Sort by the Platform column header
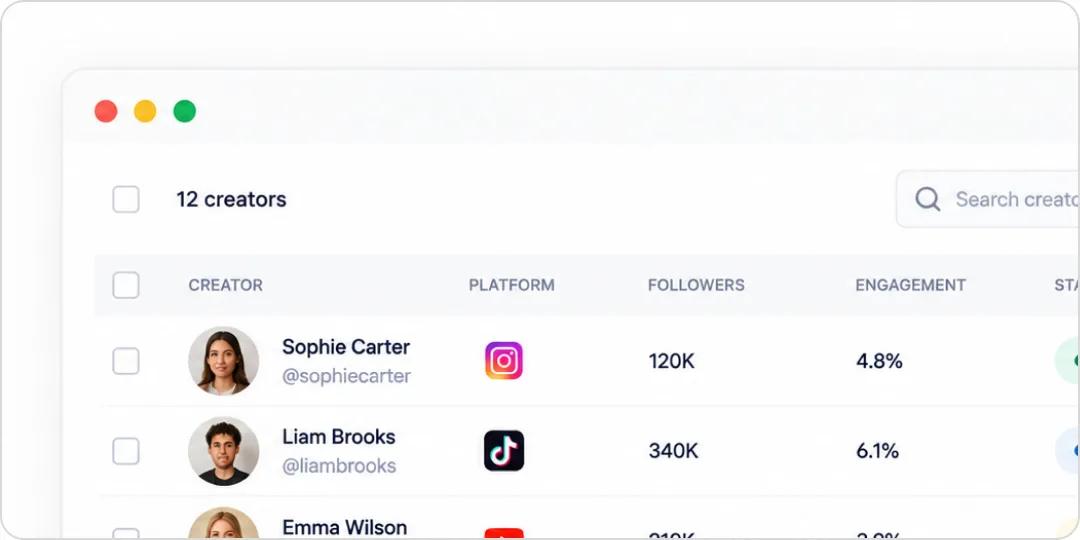Screen dimensions: 1080x540 point(512,285)
